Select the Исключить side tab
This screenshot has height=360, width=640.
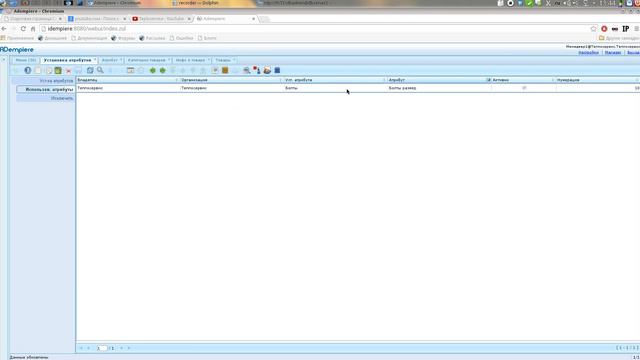point(45,98)
